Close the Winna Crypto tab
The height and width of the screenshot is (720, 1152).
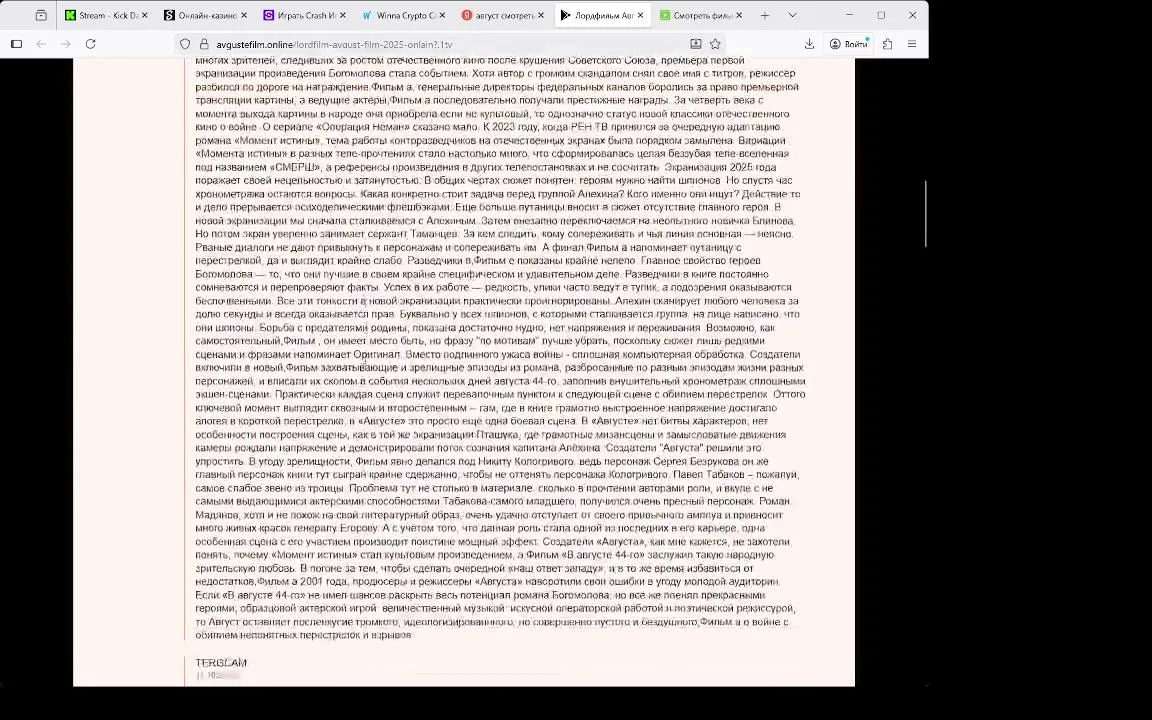(442, 15)
